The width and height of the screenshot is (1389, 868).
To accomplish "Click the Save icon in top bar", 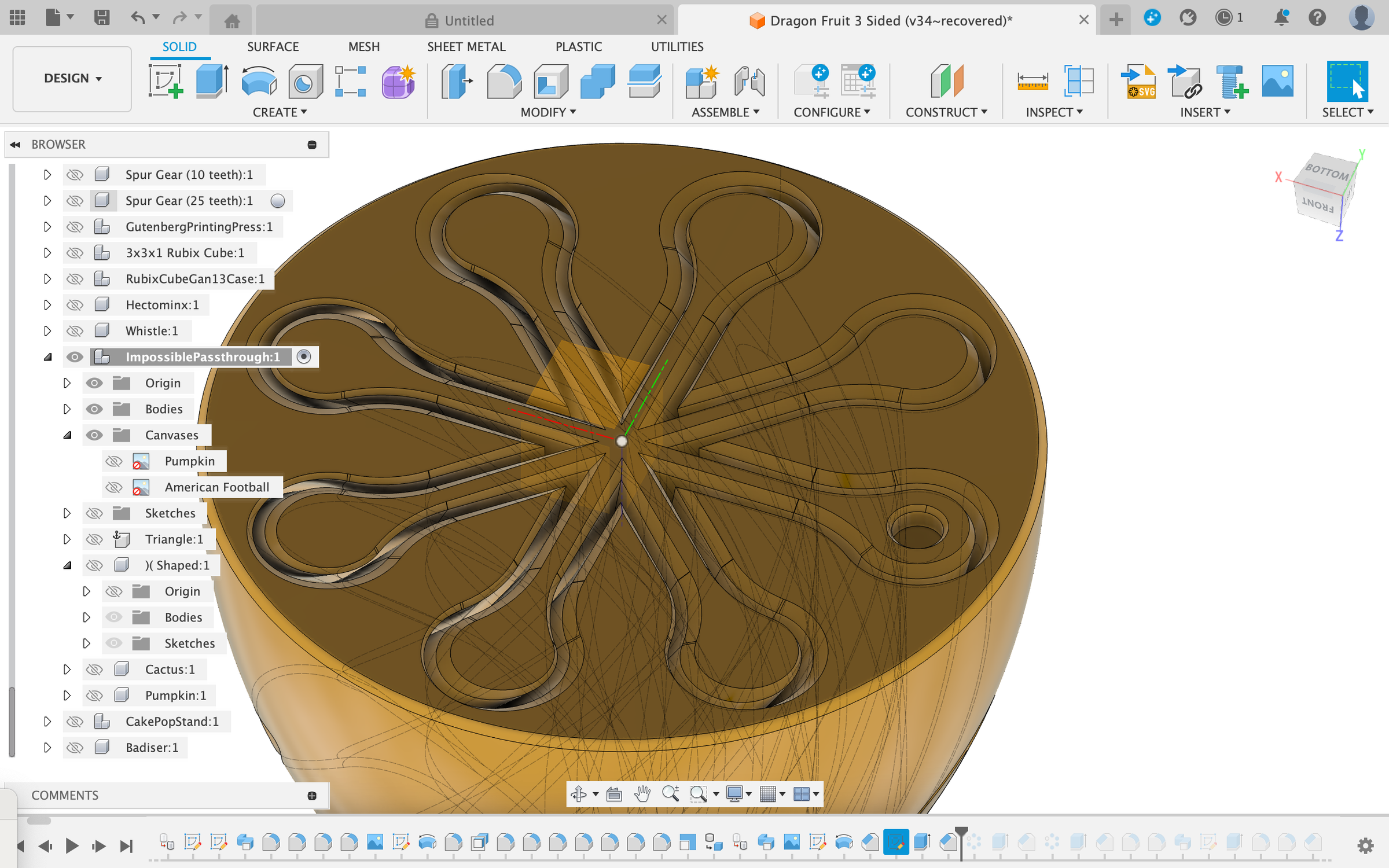I will (102, 17).
